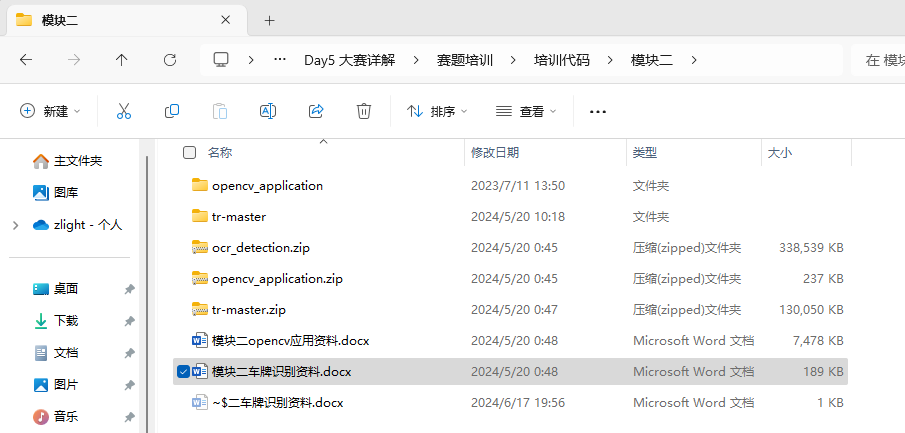The image size is (905, 433).
Task: Click the Copy icon in toolbar
Action: (x=172, y=111)
